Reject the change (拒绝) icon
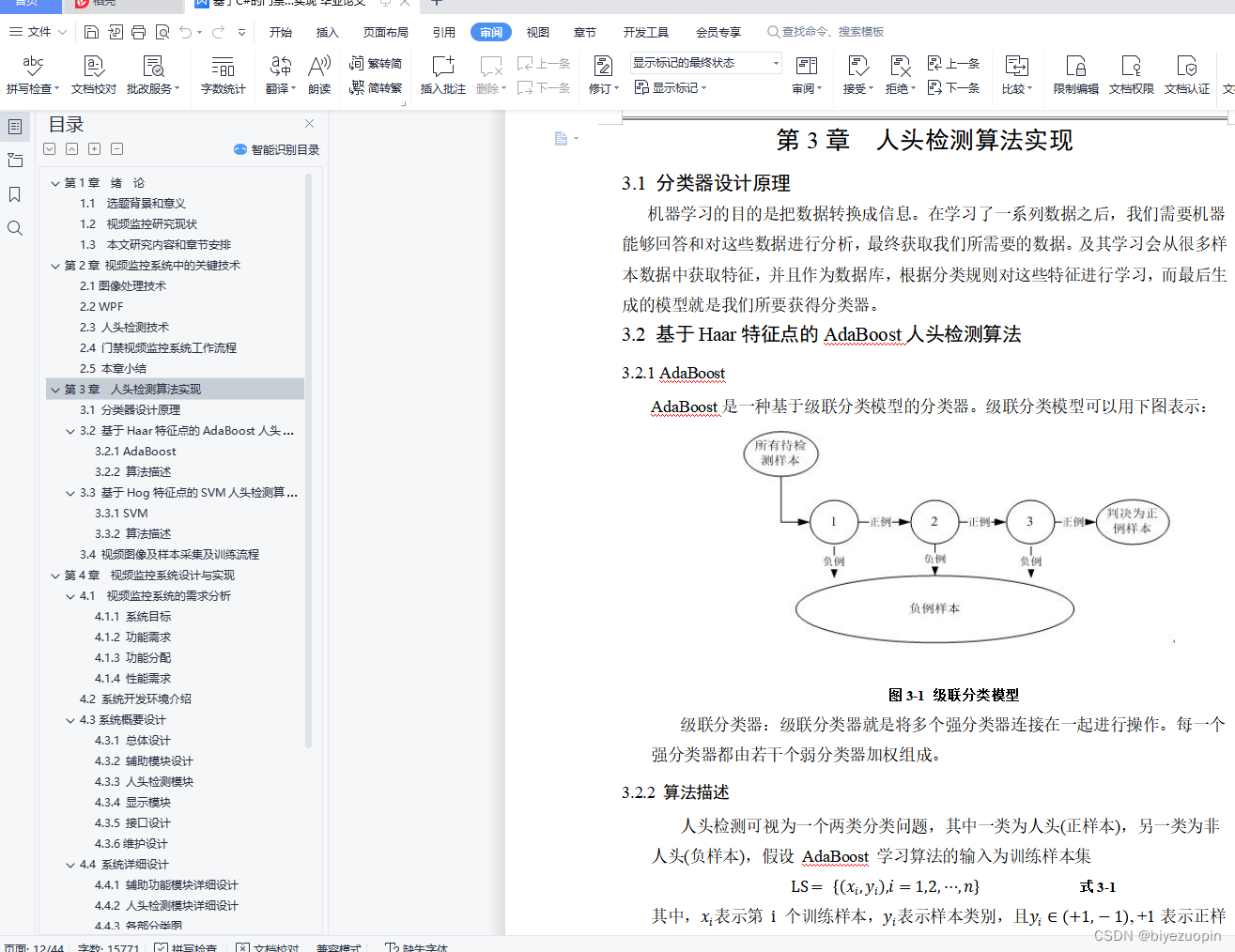 900,66
